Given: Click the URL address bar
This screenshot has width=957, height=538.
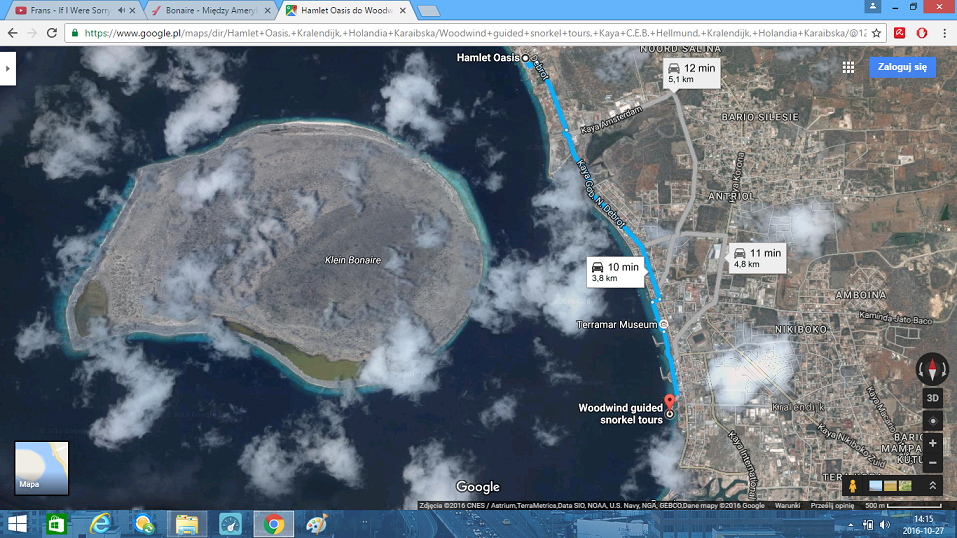Looking at the screenshot, I should pyautogui.click(x=475, y=33).
